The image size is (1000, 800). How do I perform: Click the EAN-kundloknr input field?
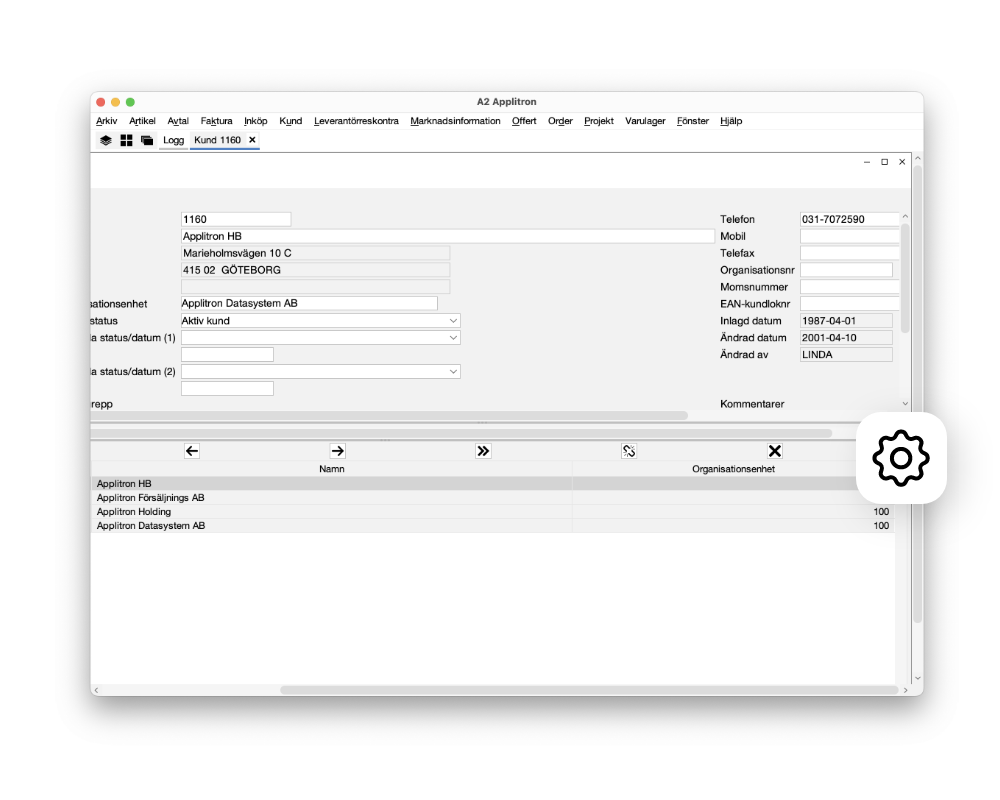pos(849,304)
